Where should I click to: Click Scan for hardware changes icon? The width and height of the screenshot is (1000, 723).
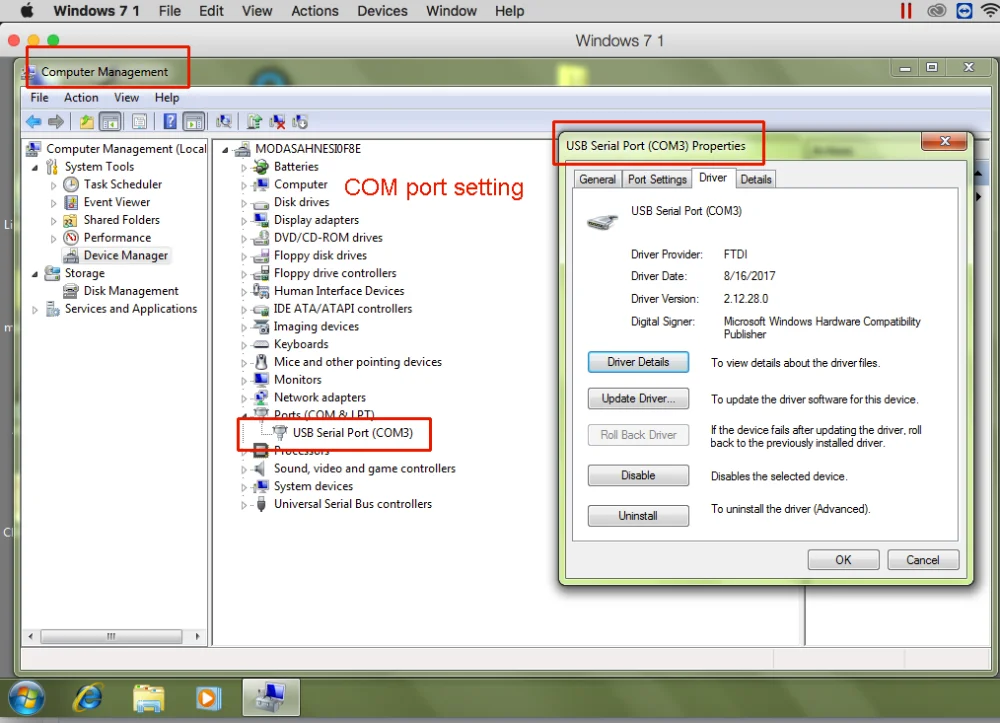(223, 121)
